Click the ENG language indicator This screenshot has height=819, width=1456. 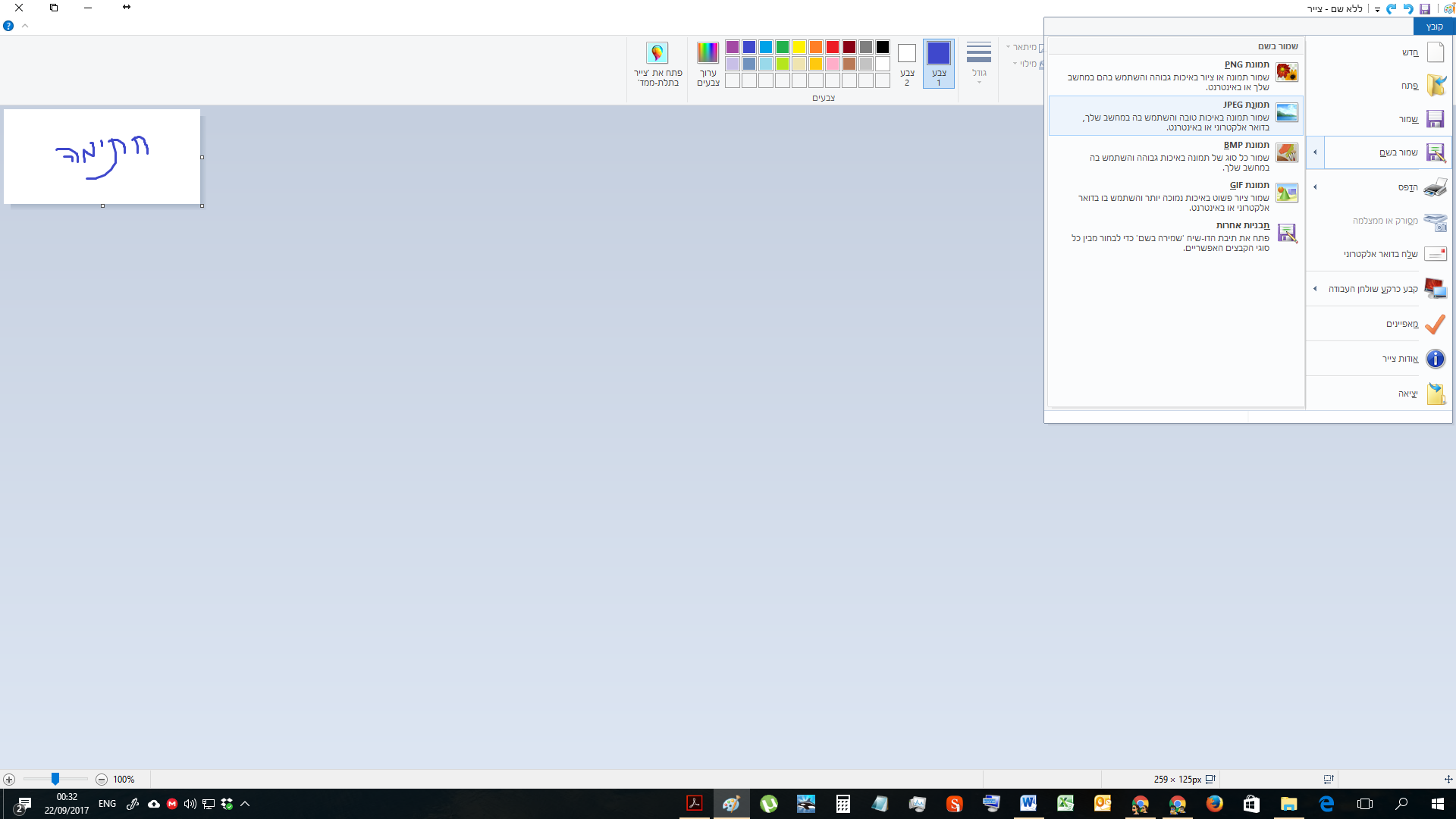[x=107, y=804]
